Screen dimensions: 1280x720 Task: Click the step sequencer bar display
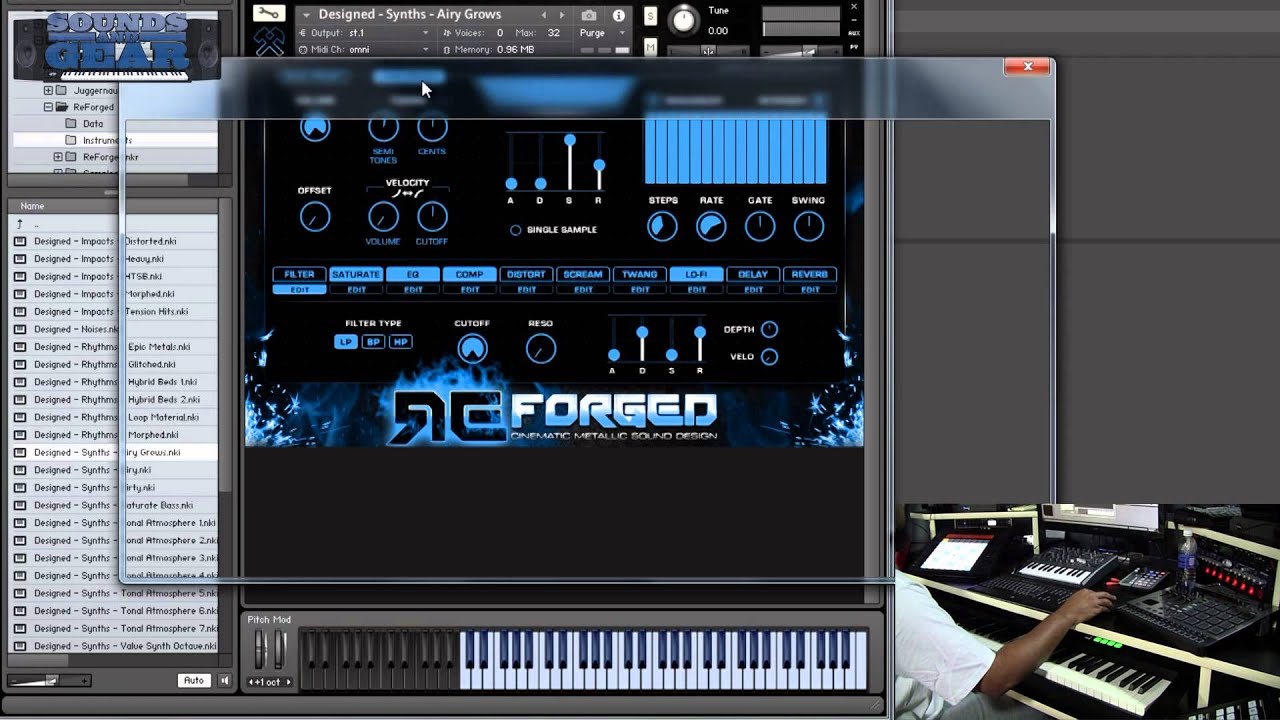(x=736, y=151)
